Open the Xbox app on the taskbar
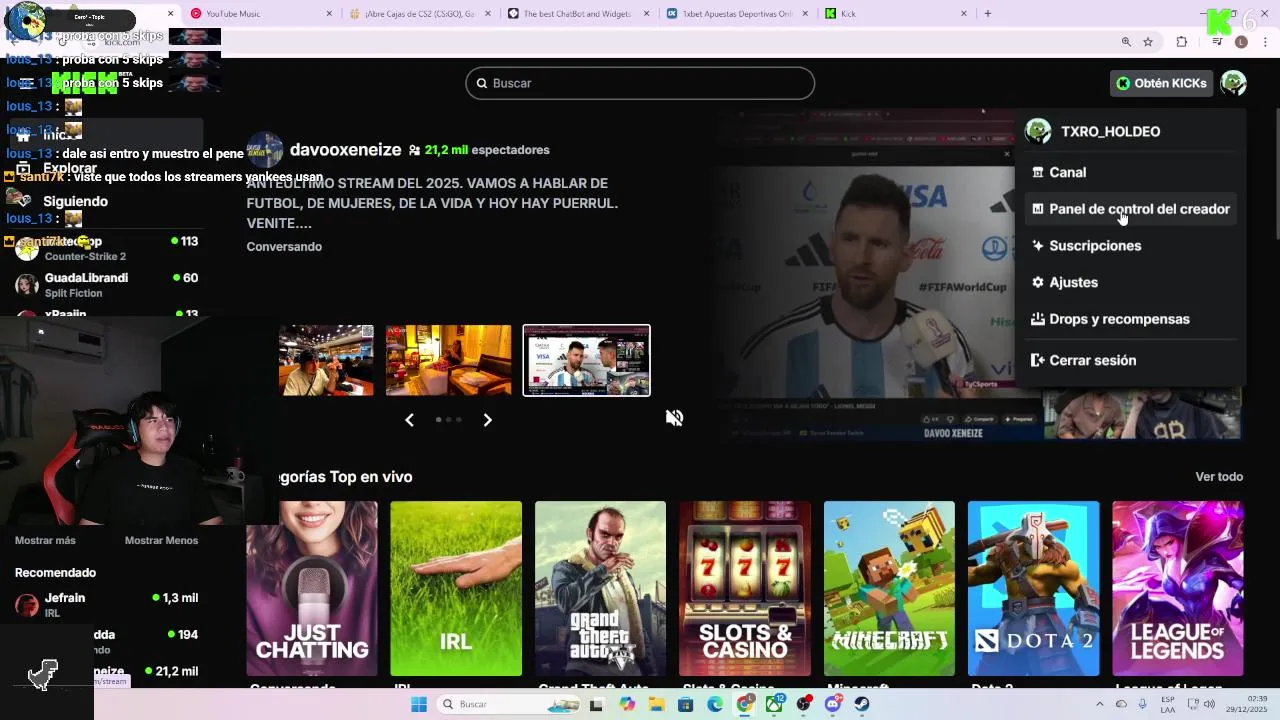The width and height of the screenshot is (1280, 720). click(774, 705)
